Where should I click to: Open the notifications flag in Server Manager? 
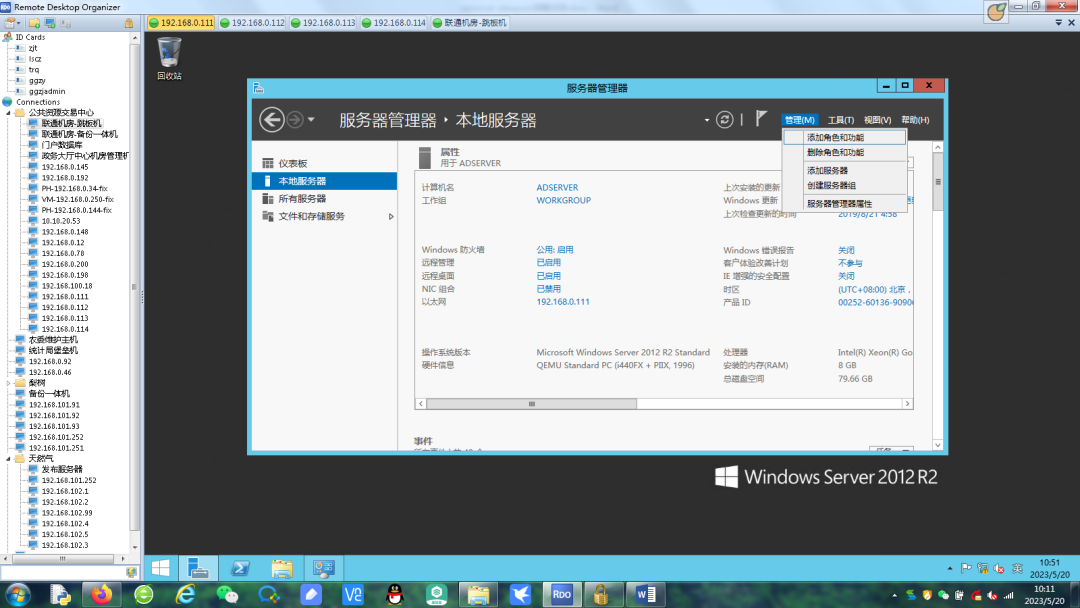pyautogui.click(x=761, y=118)
